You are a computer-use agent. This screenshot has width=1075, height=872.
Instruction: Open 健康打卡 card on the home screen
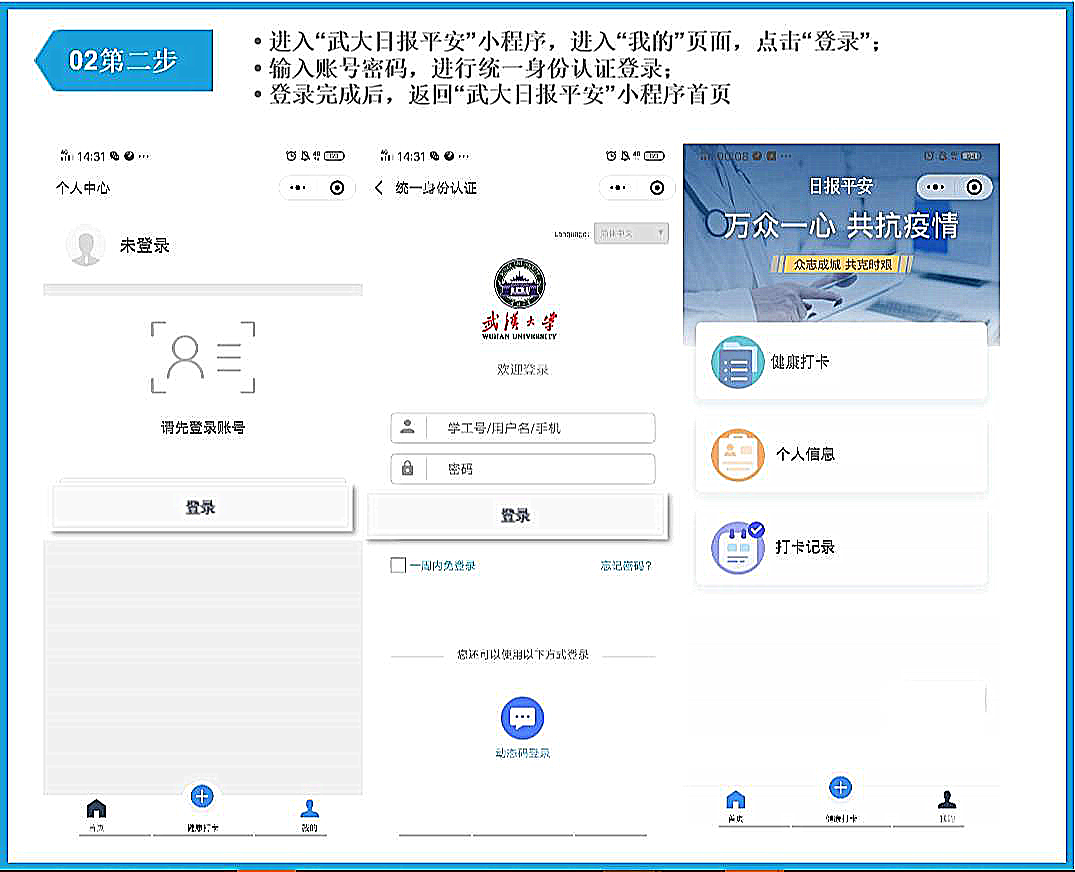pos(840,362)
